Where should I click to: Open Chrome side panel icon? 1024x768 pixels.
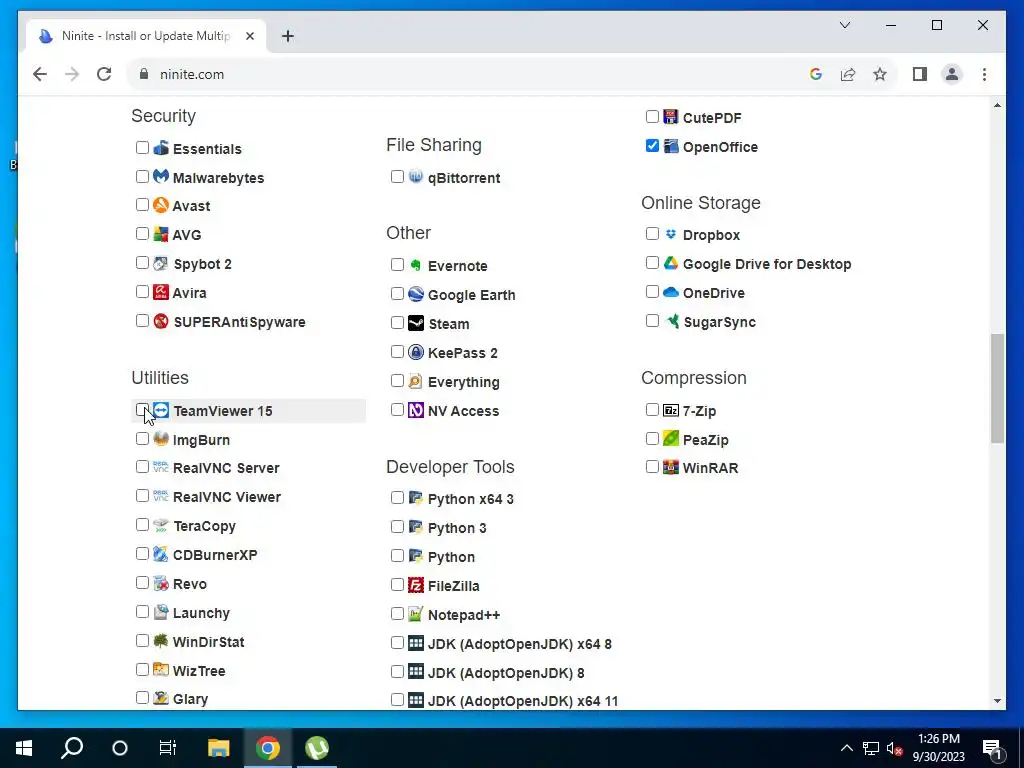point(920,74)
